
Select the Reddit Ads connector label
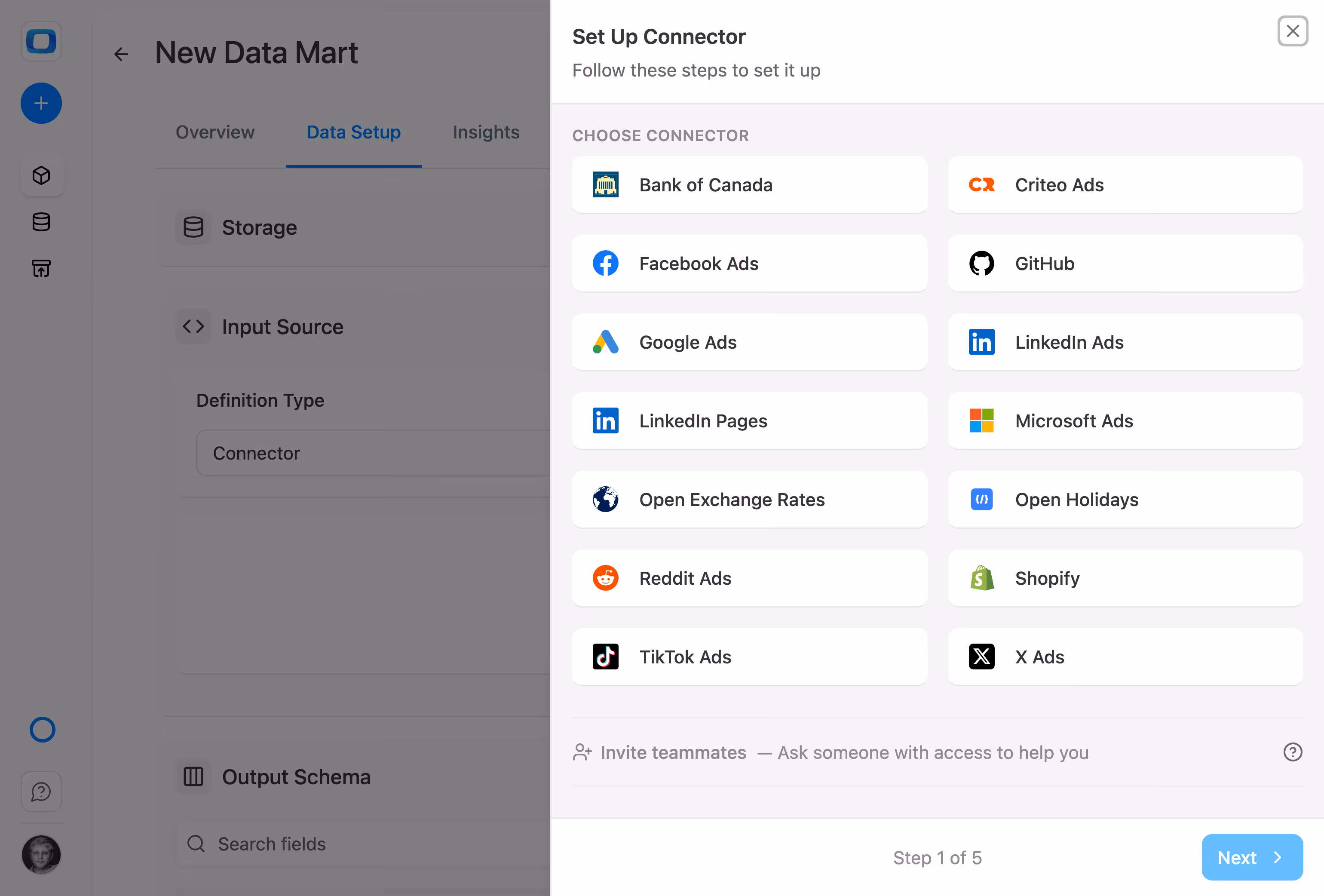pyautogui.click(x=685, y=578)
